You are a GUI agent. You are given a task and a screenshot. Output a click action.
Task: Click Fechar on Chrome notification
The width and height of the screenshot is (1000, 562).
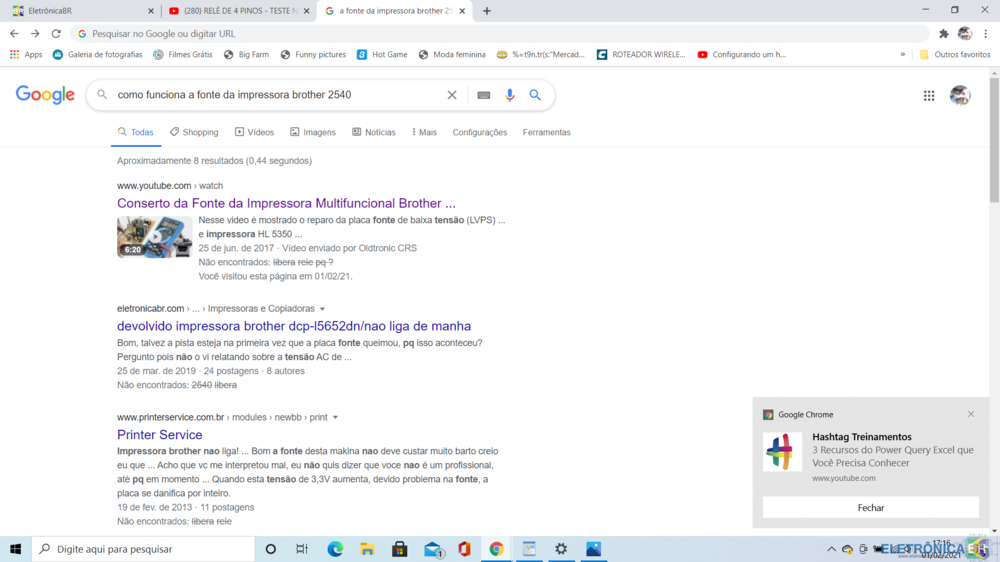click(x=870, y=508)
